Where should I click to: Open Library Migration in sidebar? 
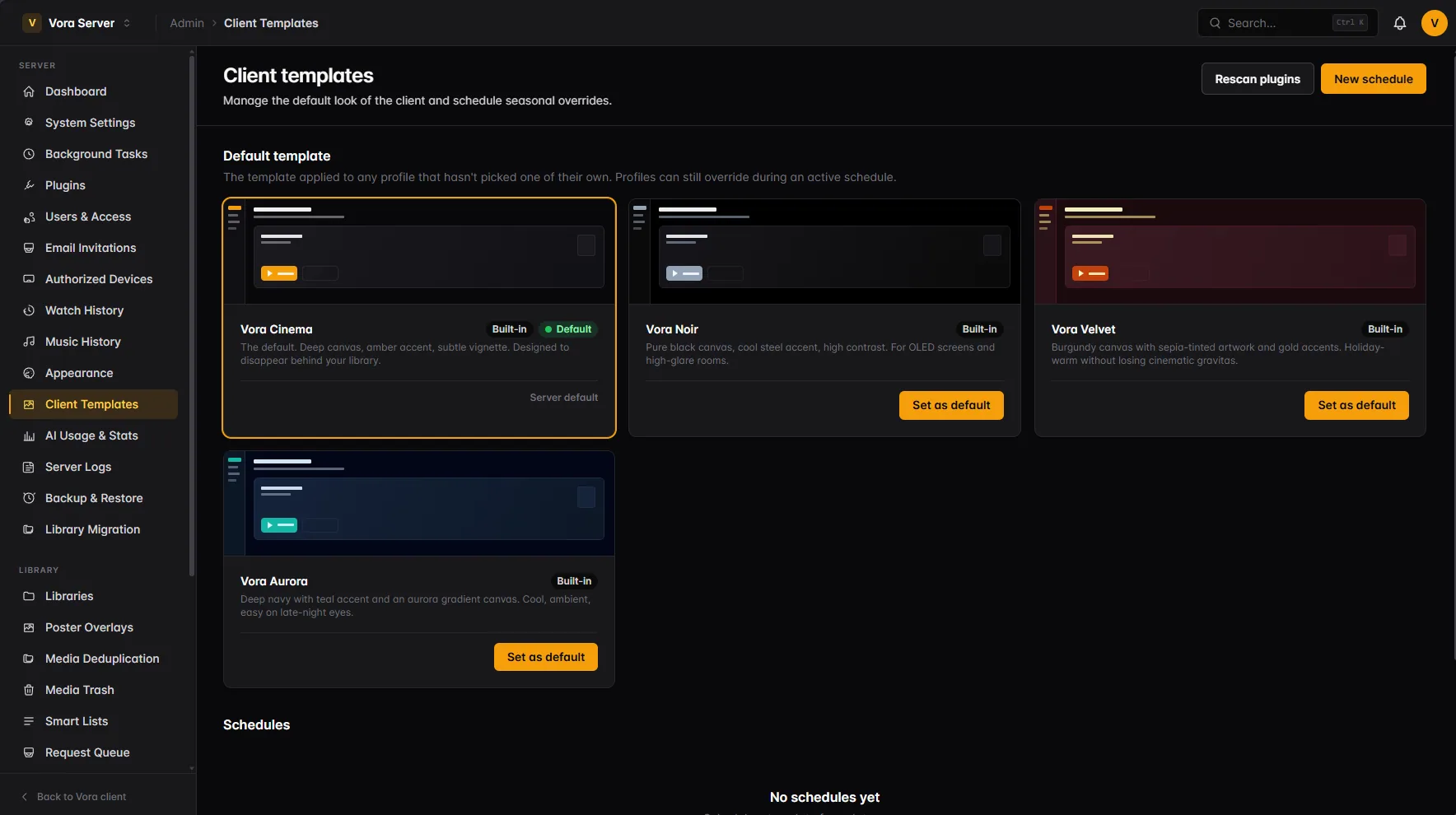click(94, 529)
